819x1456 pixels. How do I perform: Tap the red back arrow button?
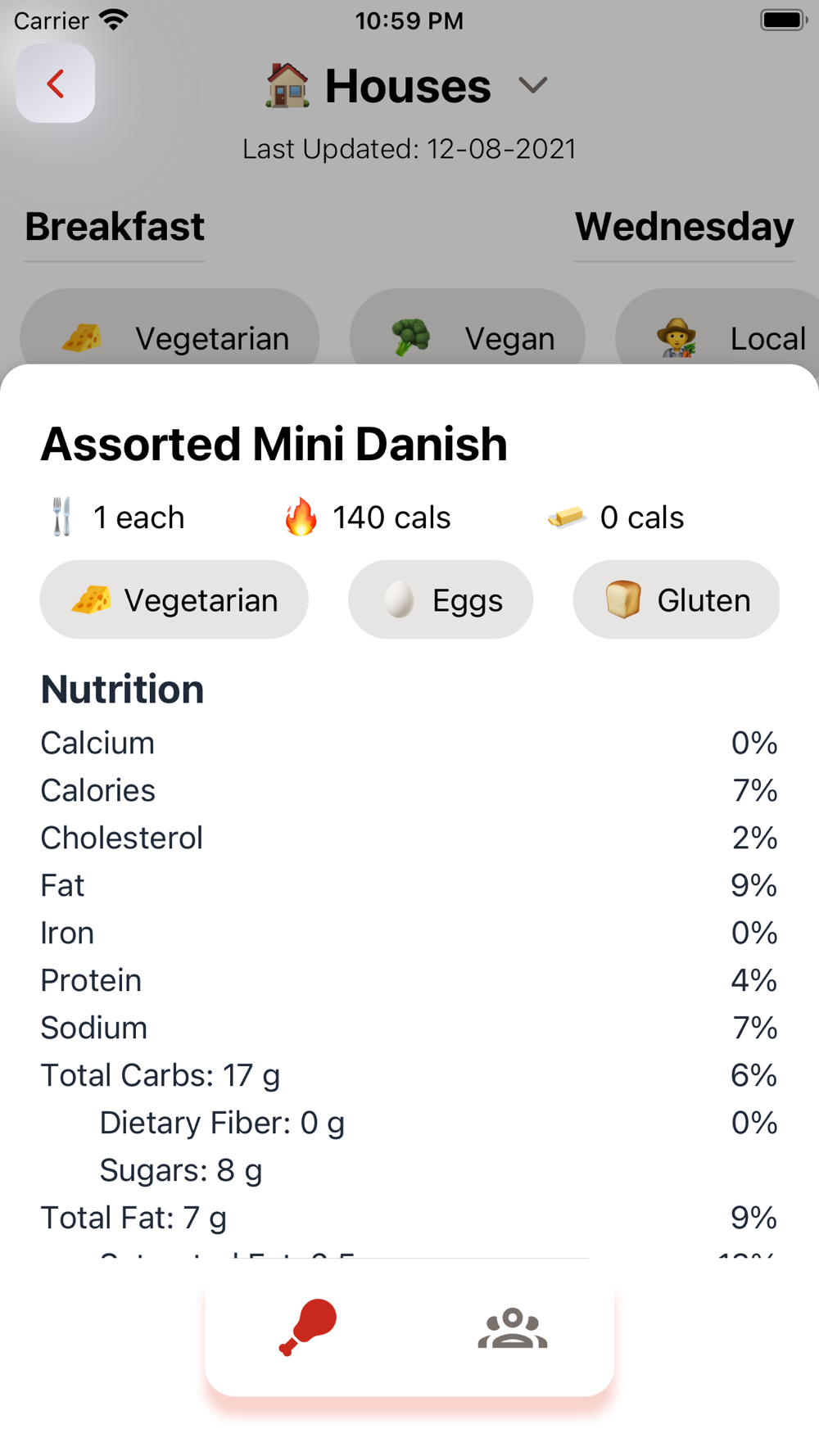click(55, 84)
